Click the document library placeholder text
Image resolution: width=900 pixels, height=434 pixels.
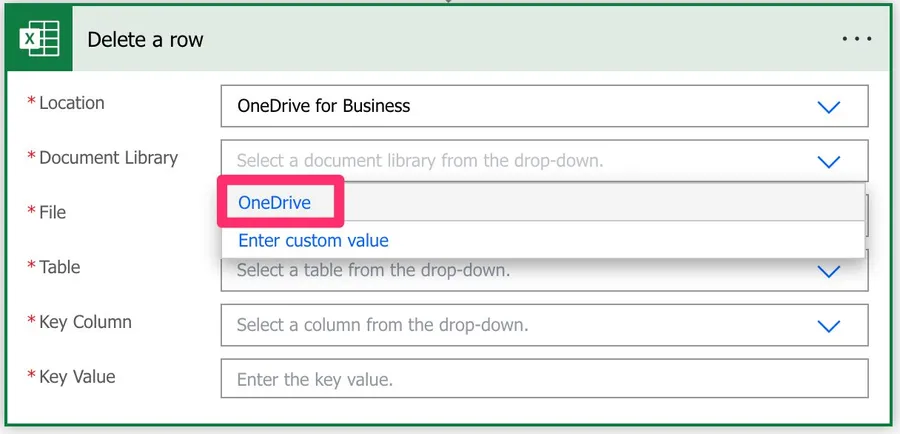tap(420, 160)
